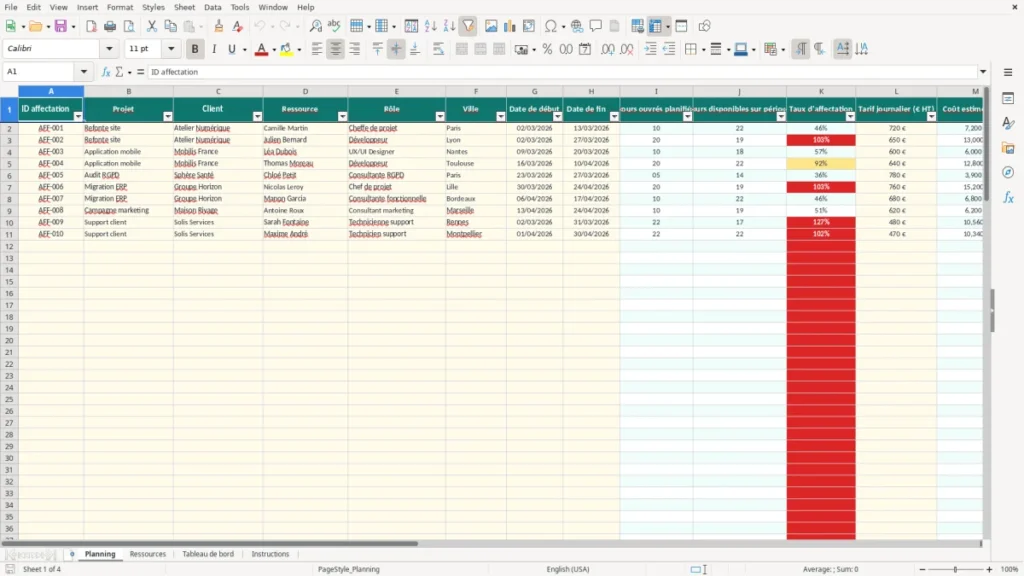Toggle Italic formatting
This screenshot has height=576, width=1024.
[214, 49]
